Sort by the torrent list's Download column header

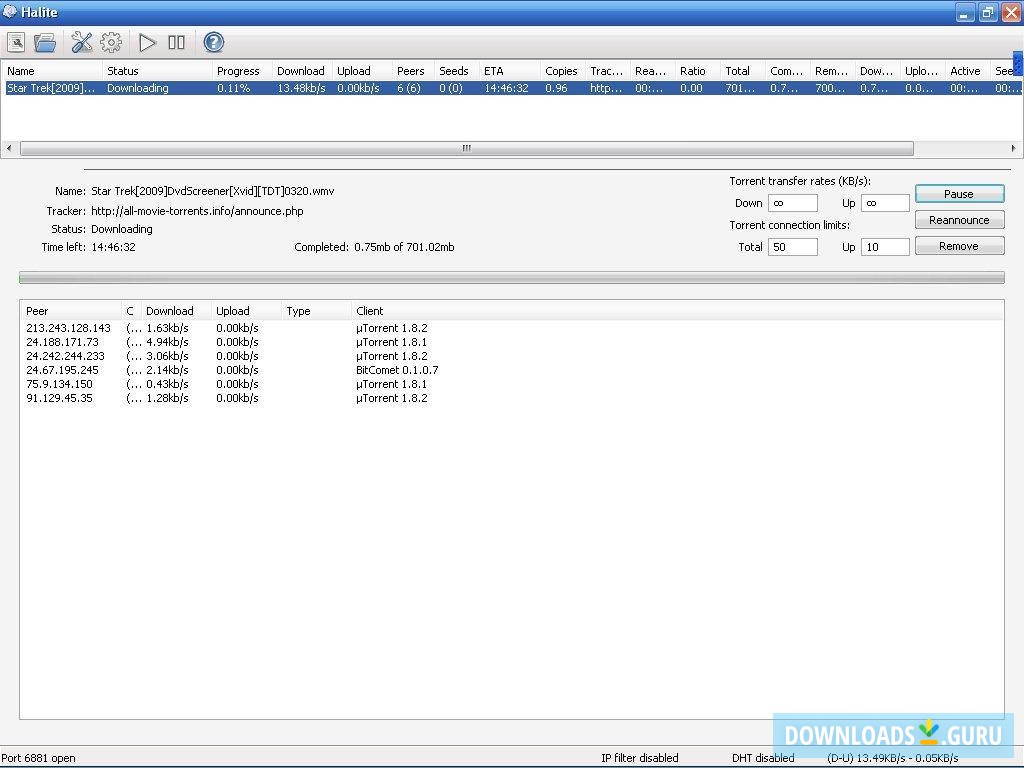(302, 71)
